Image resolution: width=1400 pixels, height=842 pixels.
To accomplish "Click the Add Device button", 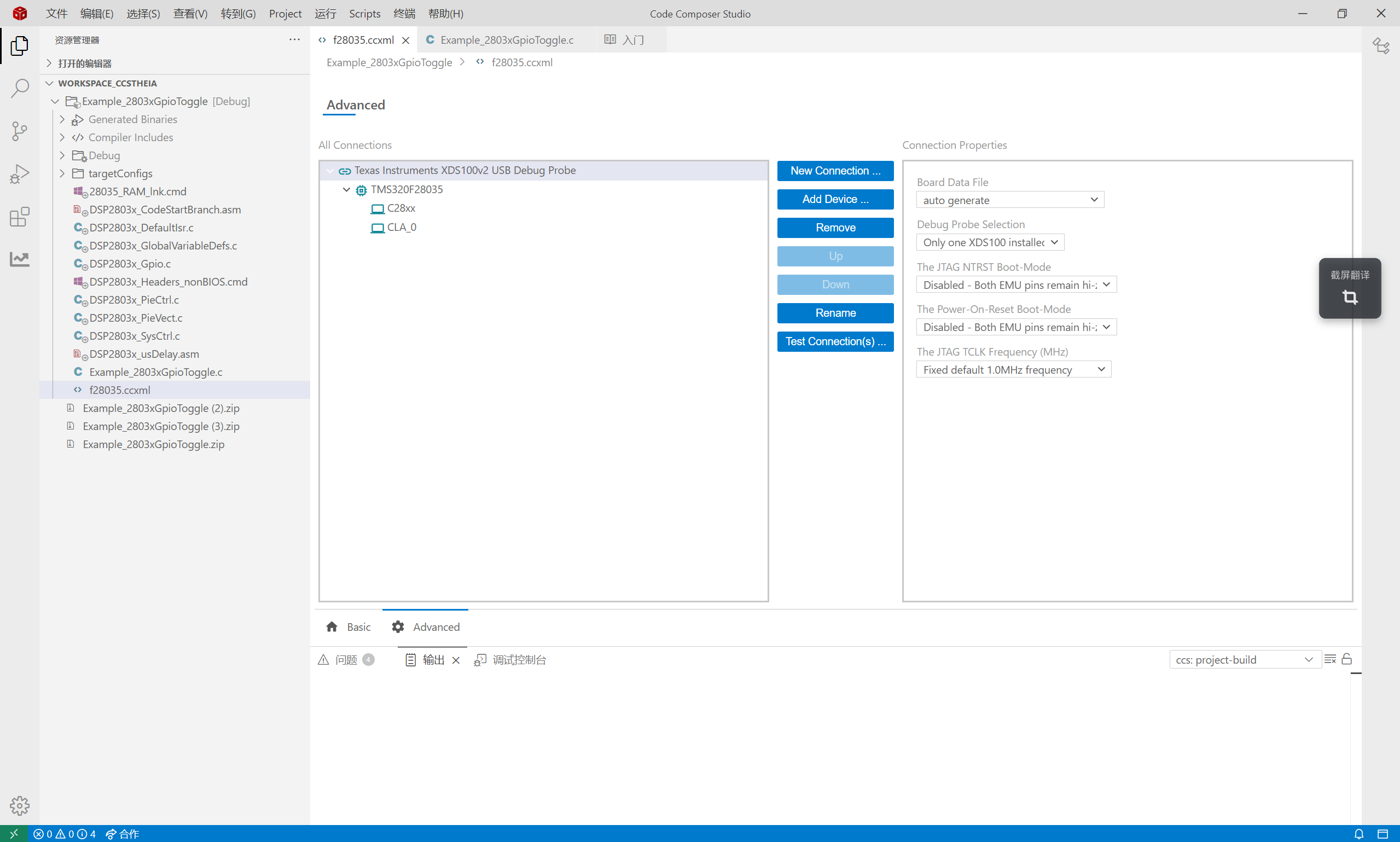I will tap(835, 199).
